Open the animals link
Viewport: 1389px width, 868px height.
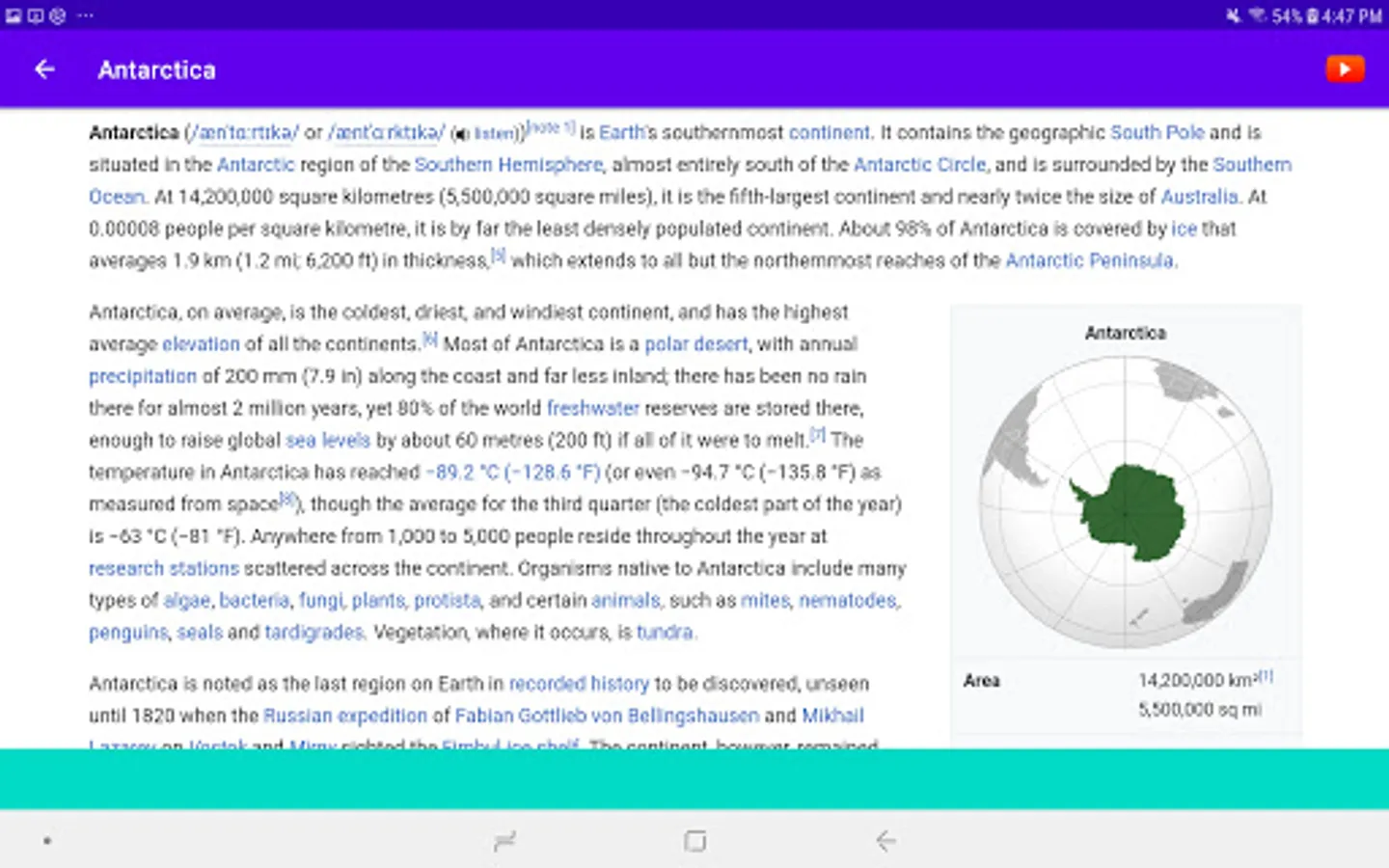click(625, 600)
